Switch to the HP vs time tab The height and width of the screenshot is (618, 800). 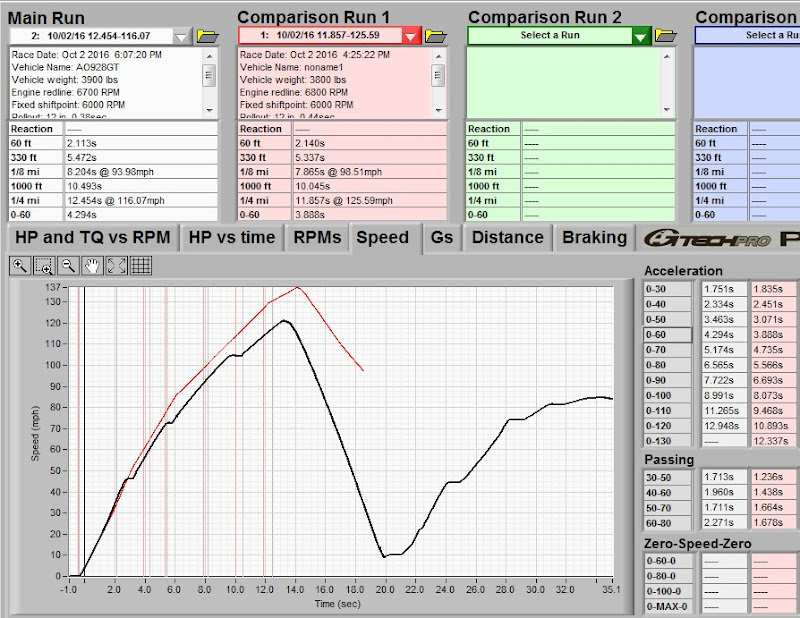pyautogui.click(x=232, y=238)
